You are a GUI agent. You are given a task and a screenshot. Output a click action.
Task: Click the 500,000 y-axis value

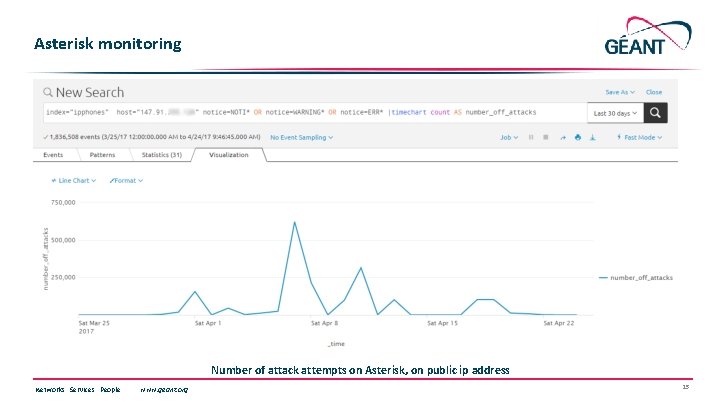63,240
